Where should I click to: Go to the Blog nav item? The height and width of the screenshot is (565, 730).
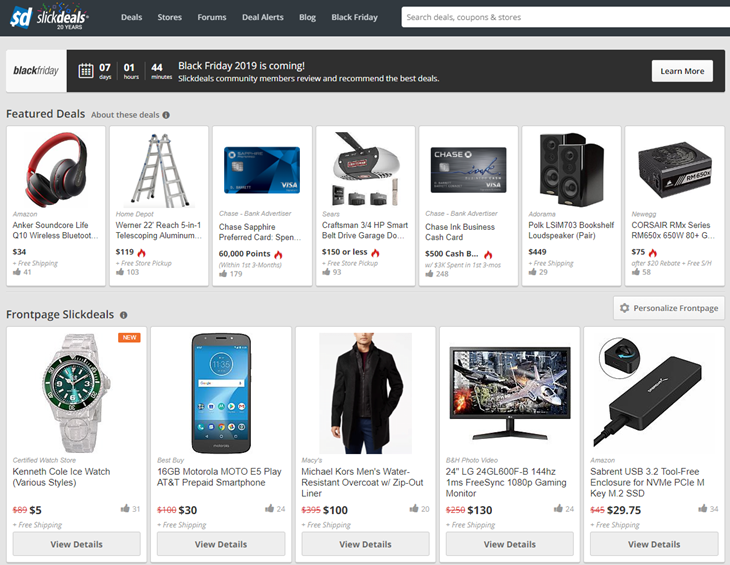[307, 17]
